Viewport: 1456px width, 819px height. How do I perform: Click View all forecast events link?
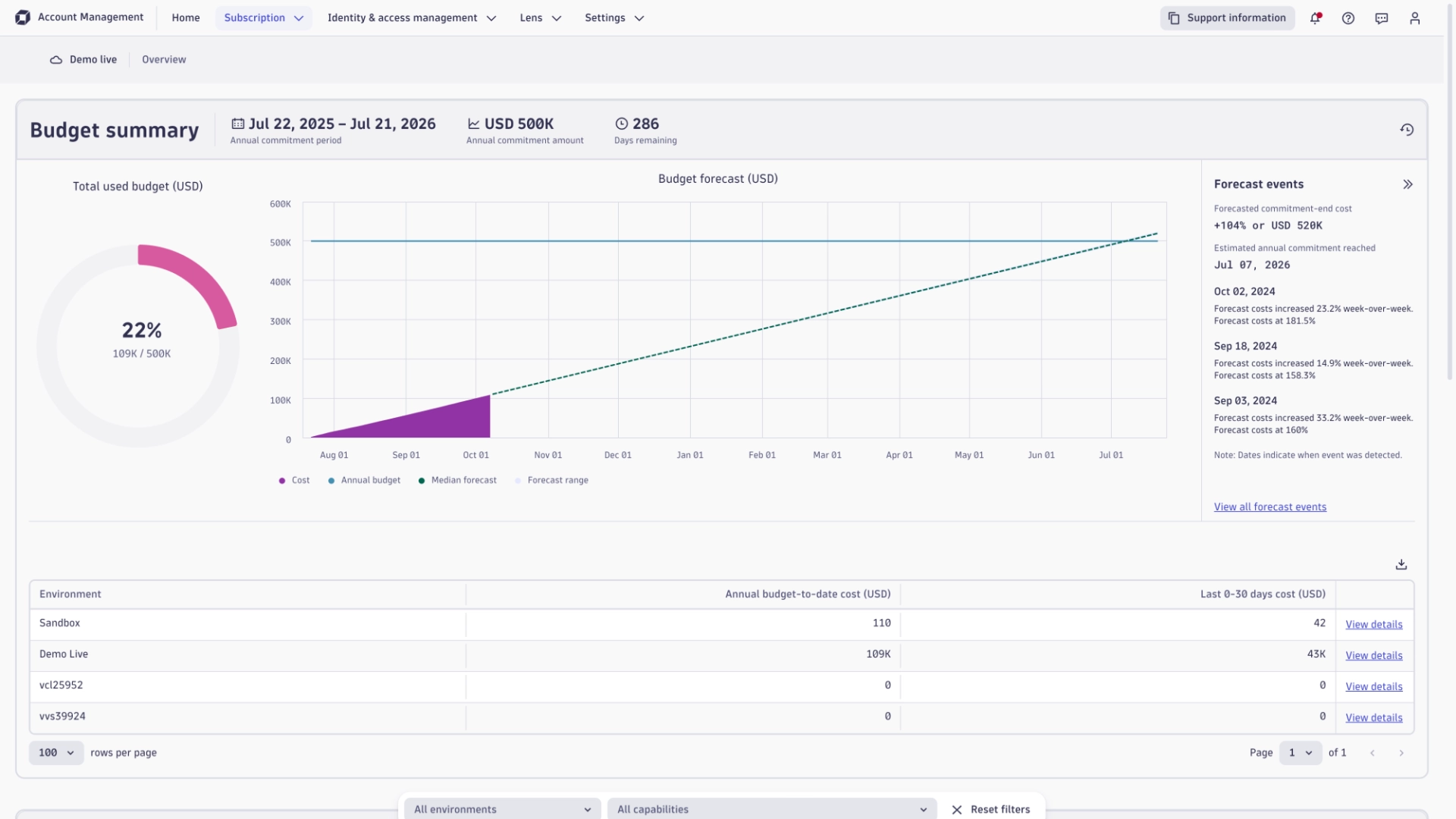[1269, 507]
